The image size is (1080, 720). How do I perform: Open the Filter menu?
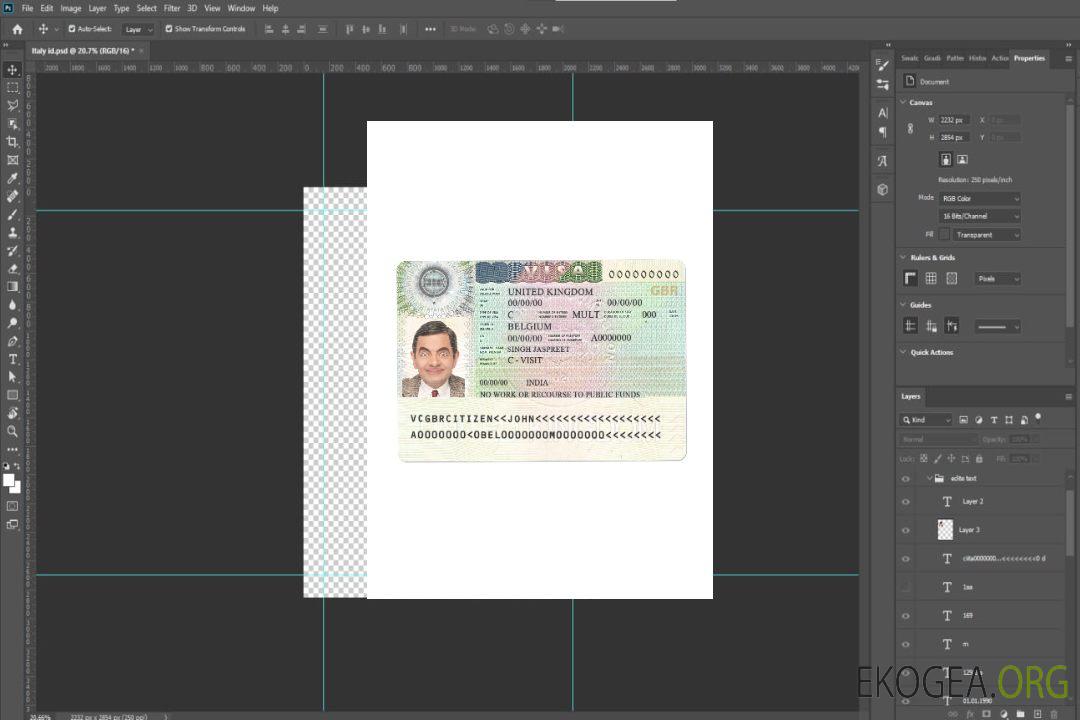(x=172, y=8)
